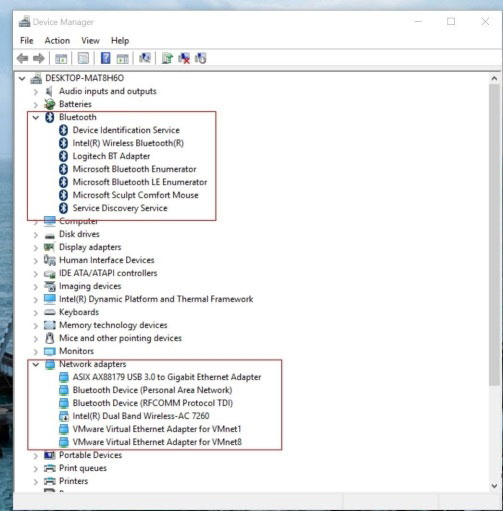Click the Update driver software toolbar icon
503x511 pixels.
coord(167,58)
